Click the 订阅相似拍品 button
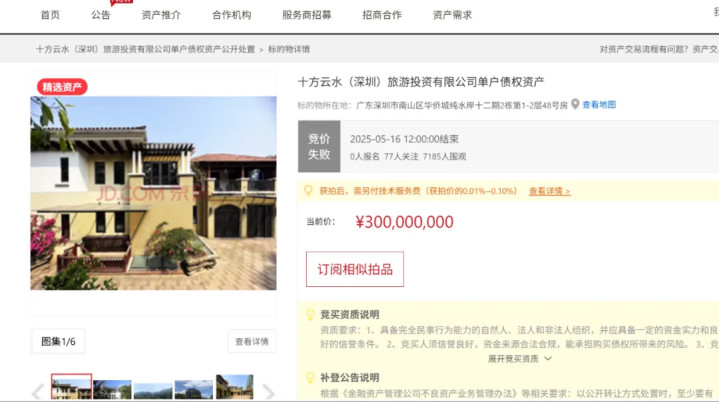Image resolution: width=719 pixels, height=402 pixels. pos(355,269)
